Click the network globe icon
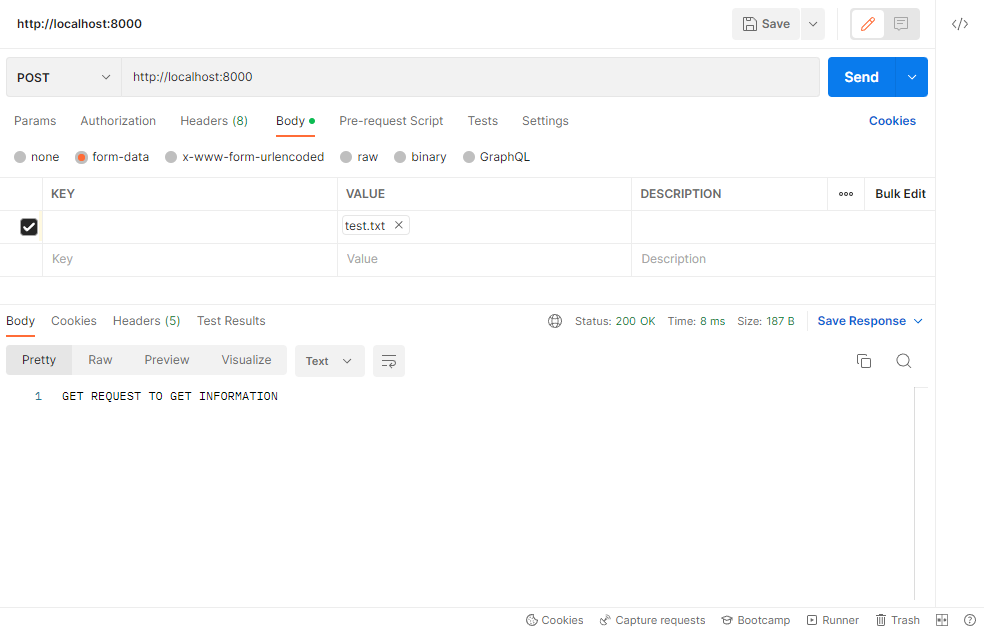Image resolution: width=984 pixels, height=632 pixels. point(555,321)
